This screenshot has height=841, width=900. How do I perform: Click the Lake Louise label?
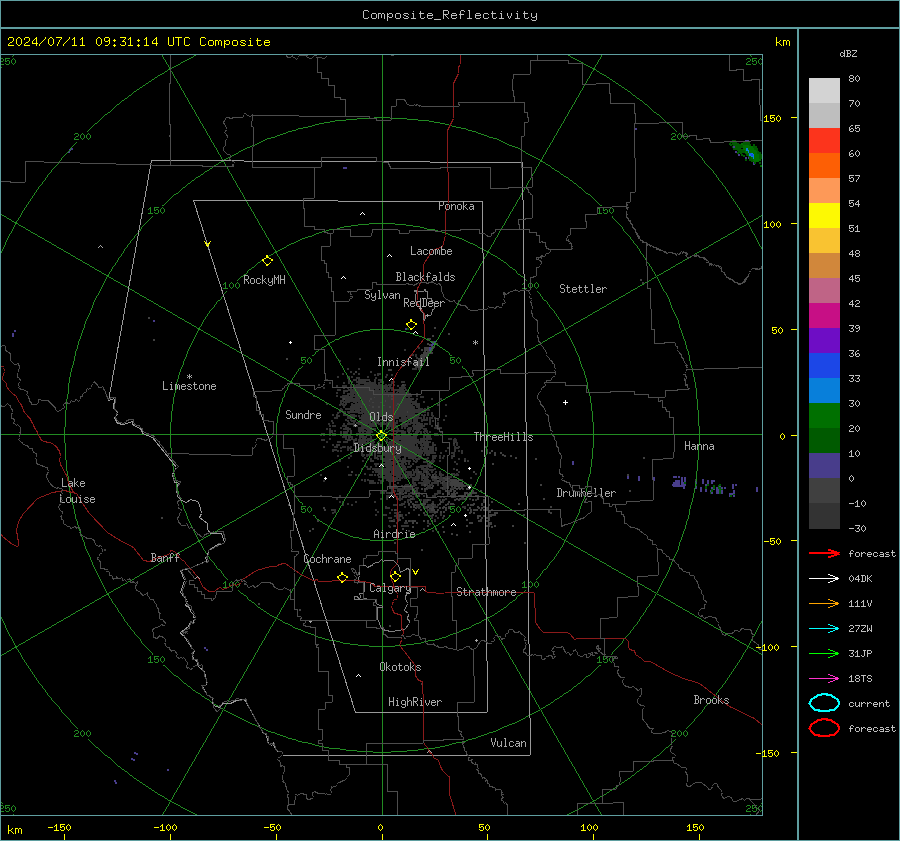tap(77, 491)
